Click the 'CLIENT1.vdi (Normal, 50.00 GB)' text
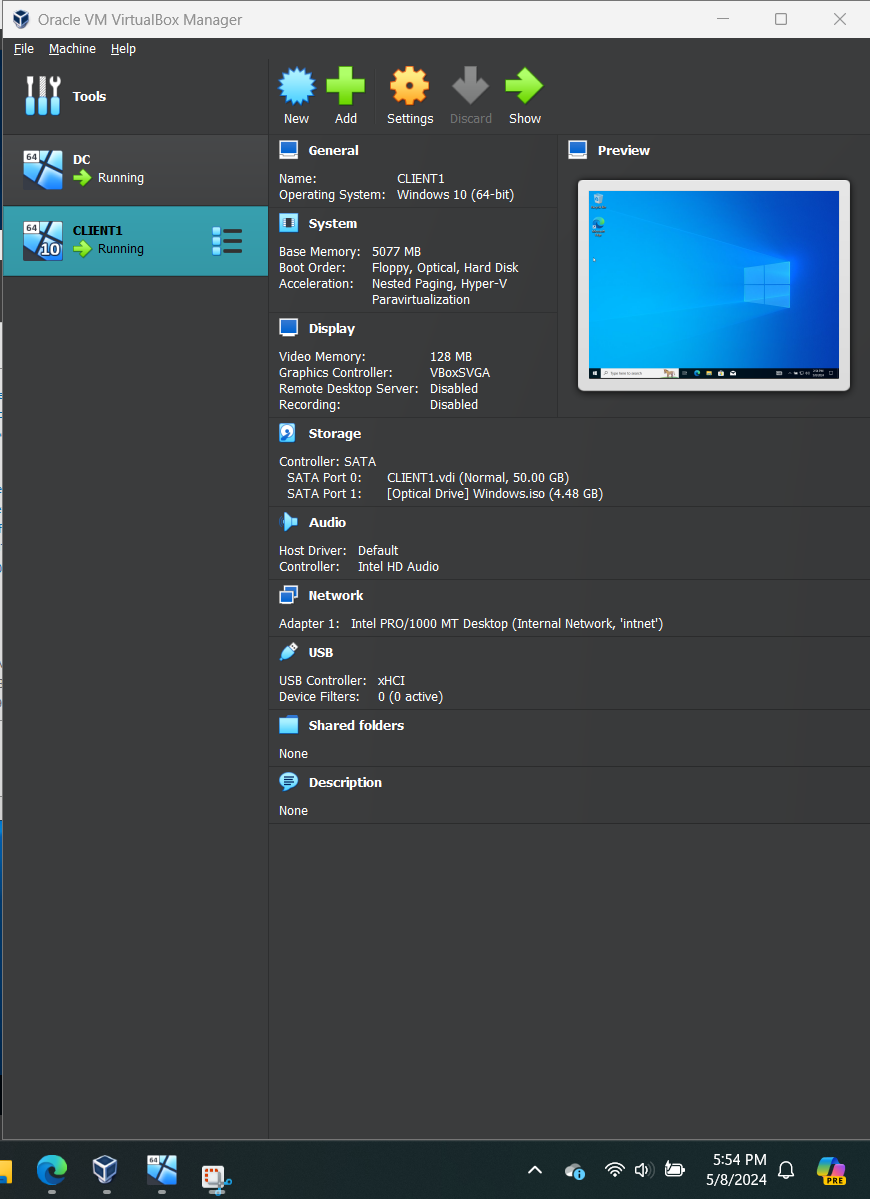The height and width of the screenshot is (1199, 870). pos(478,477)
